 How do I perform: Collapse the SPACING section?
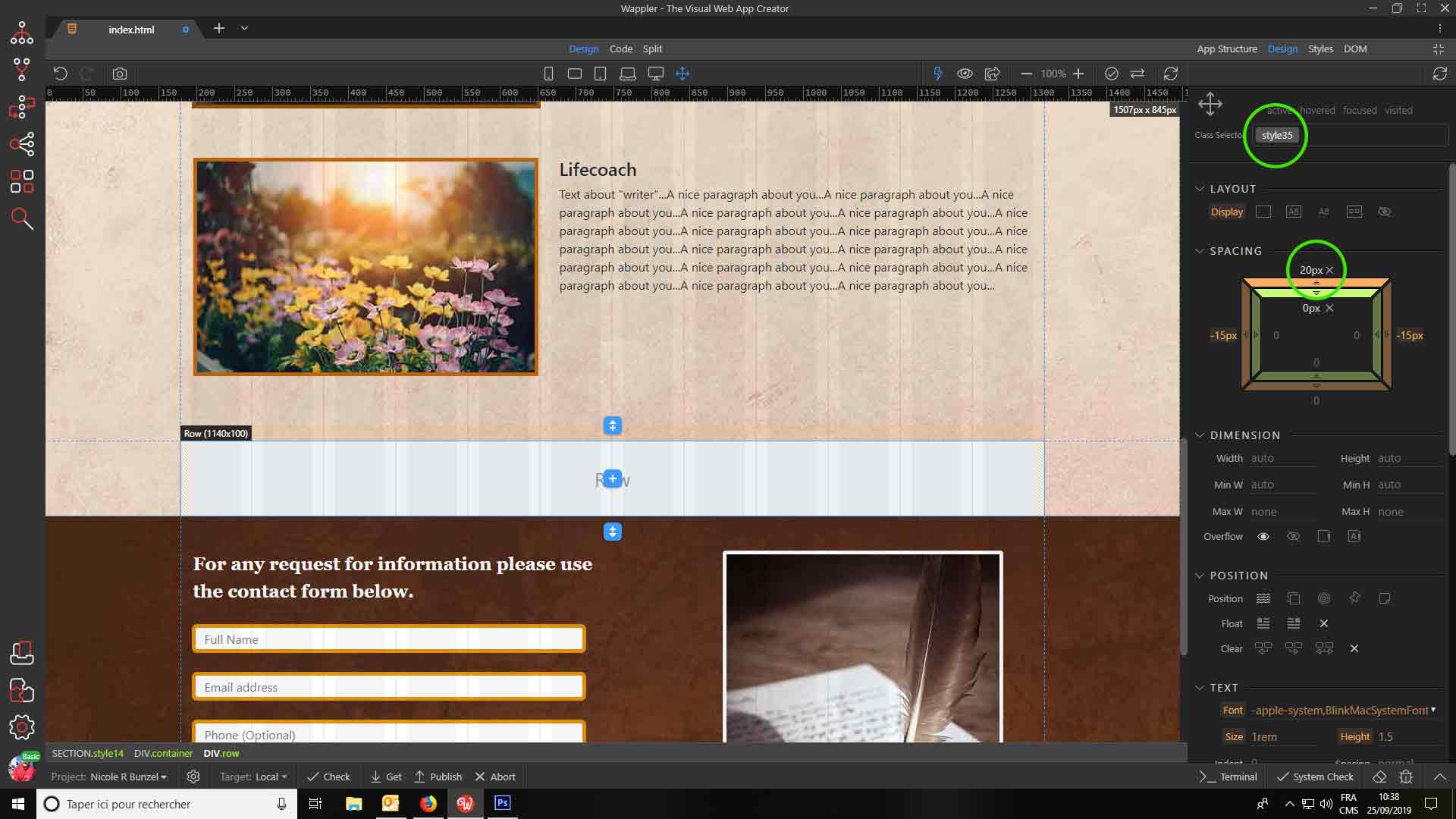point(1200,251)
